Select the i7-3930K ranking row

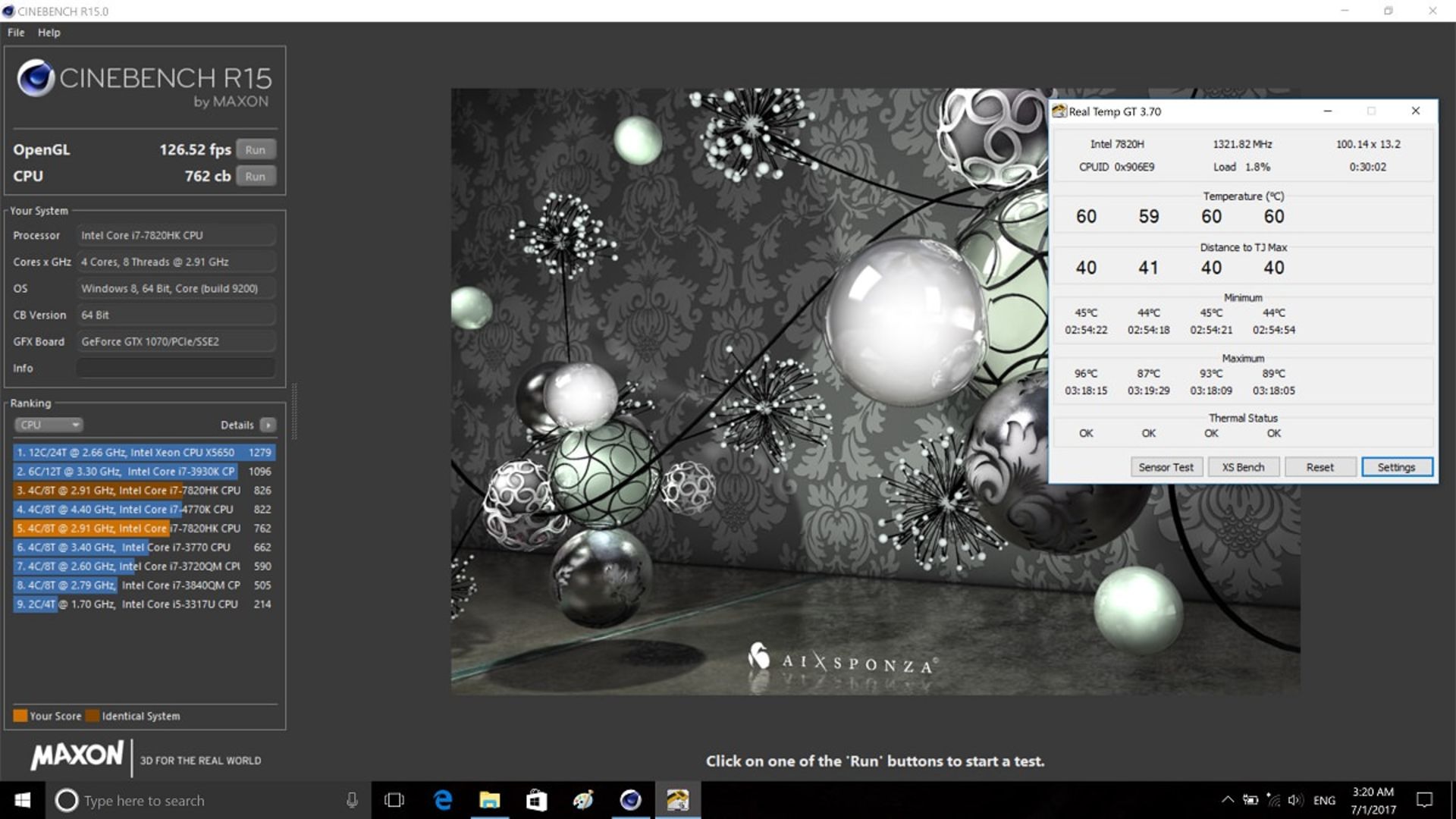(x=144, y=471)
